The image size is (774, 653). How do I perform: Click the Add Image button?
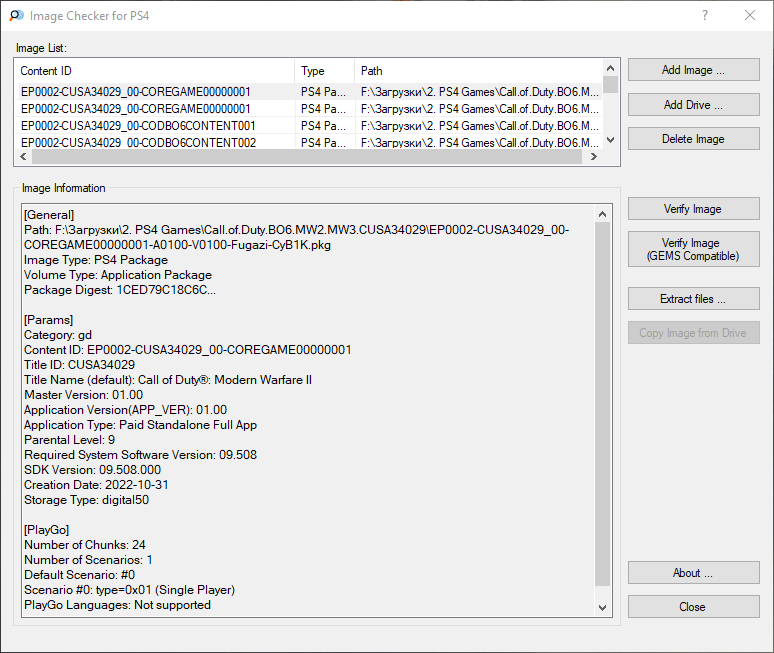tap(694, 70)
